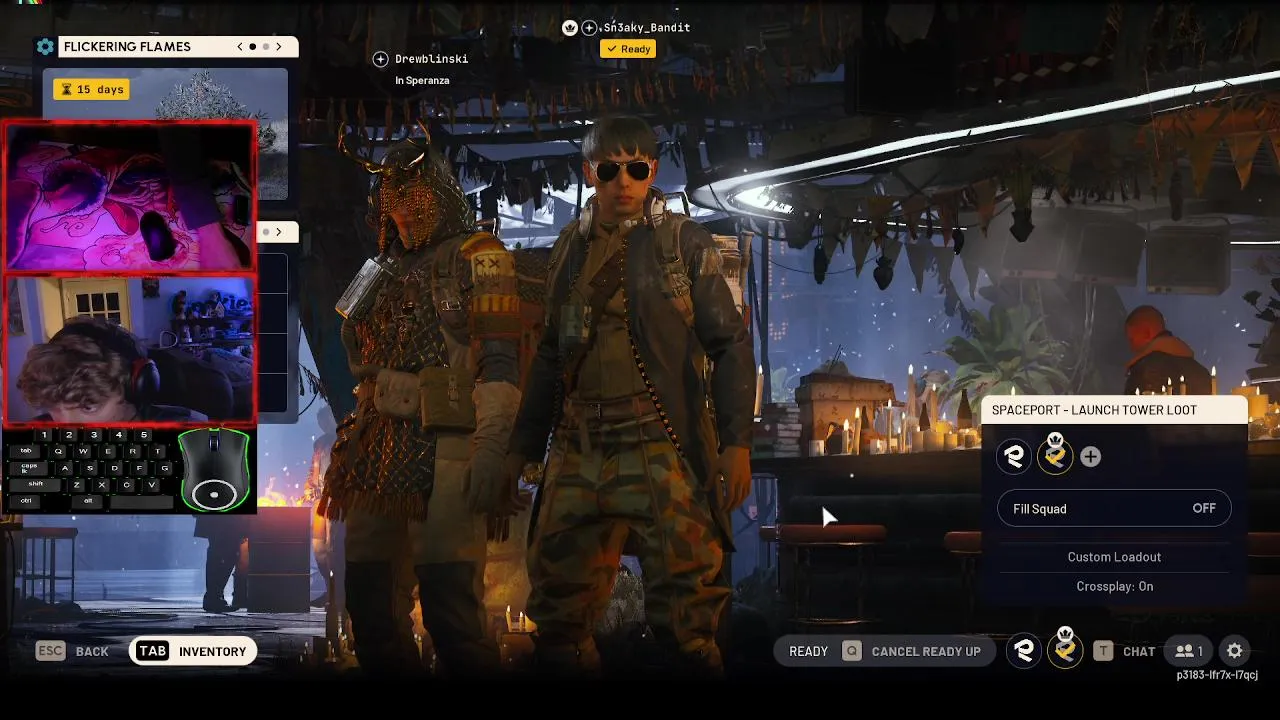
Task: Toggle Crossplay: On setting
Action: click(1114, 587)
